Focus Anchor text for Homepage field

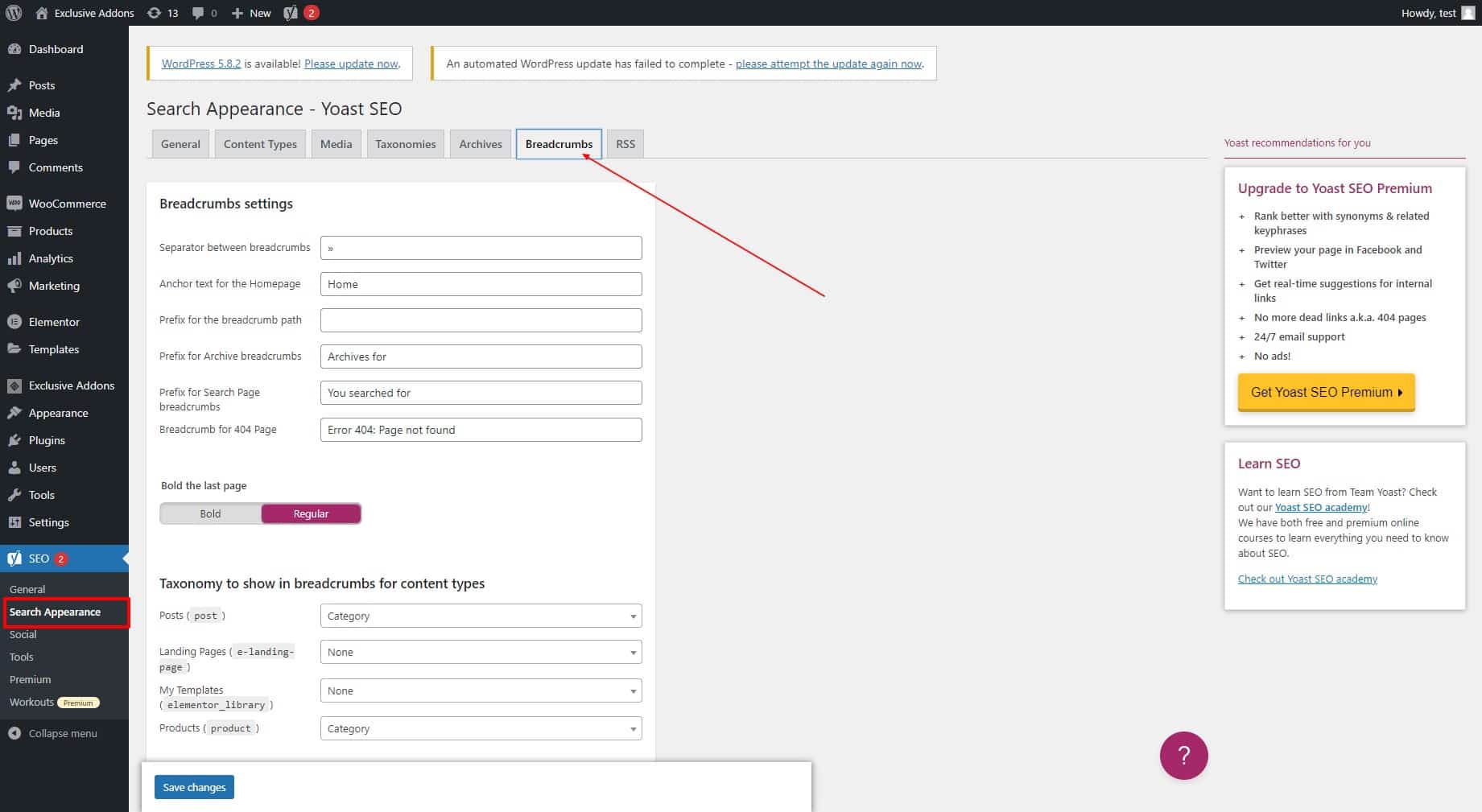coord(481,284)
